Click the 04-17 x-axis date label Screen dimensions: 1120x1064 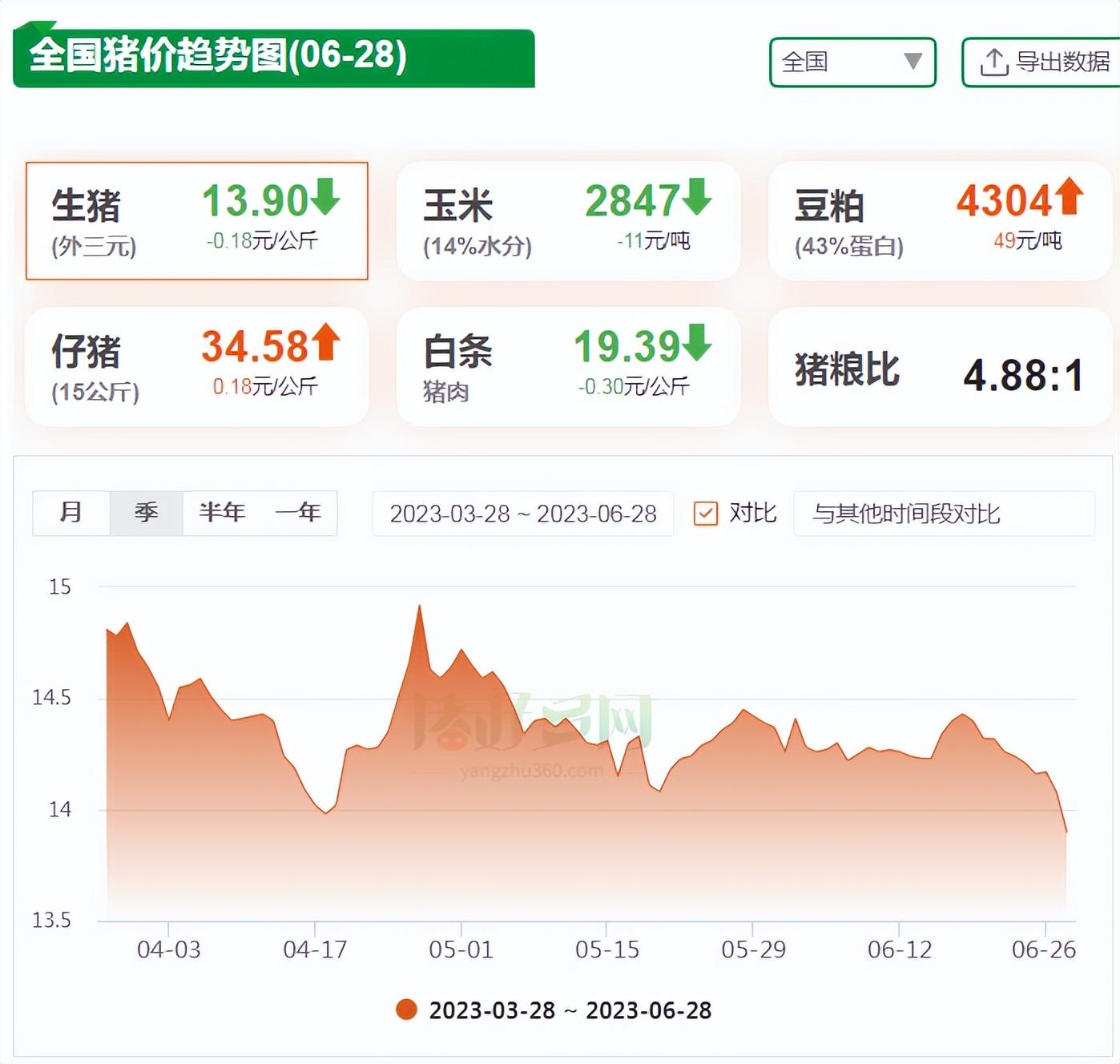click(x=315, y=949)
